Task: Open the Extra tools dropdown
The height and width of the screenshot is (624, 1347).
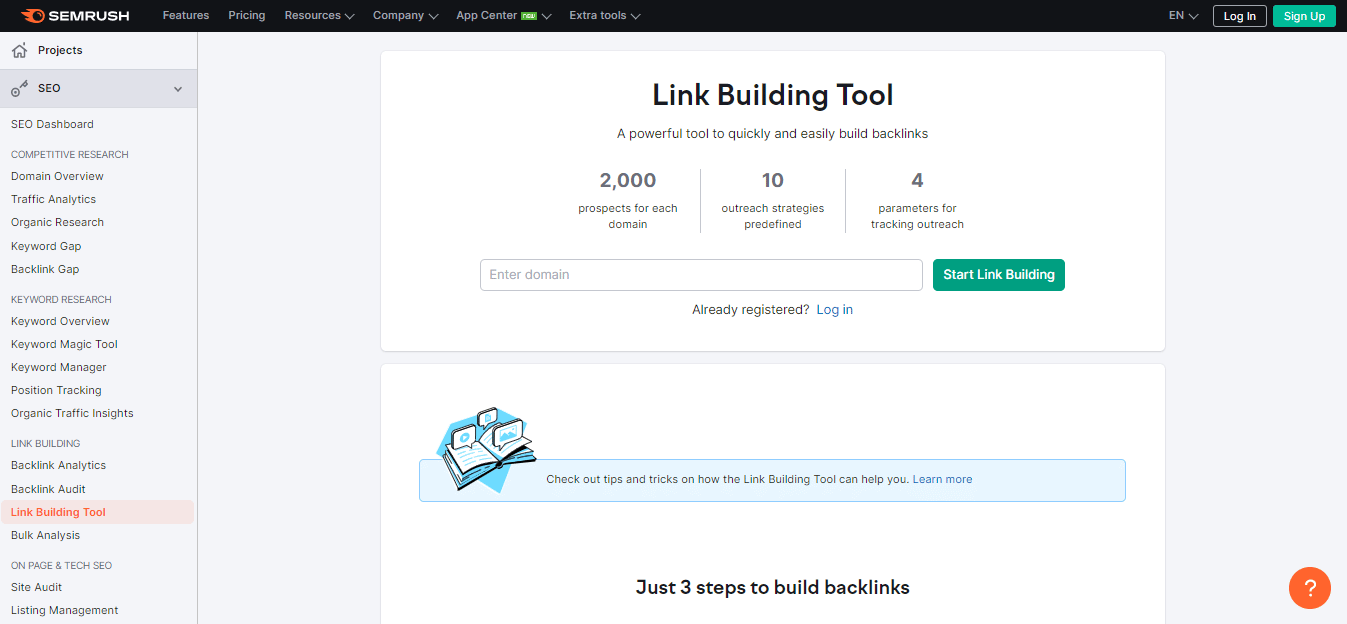Action: [605, 16]
